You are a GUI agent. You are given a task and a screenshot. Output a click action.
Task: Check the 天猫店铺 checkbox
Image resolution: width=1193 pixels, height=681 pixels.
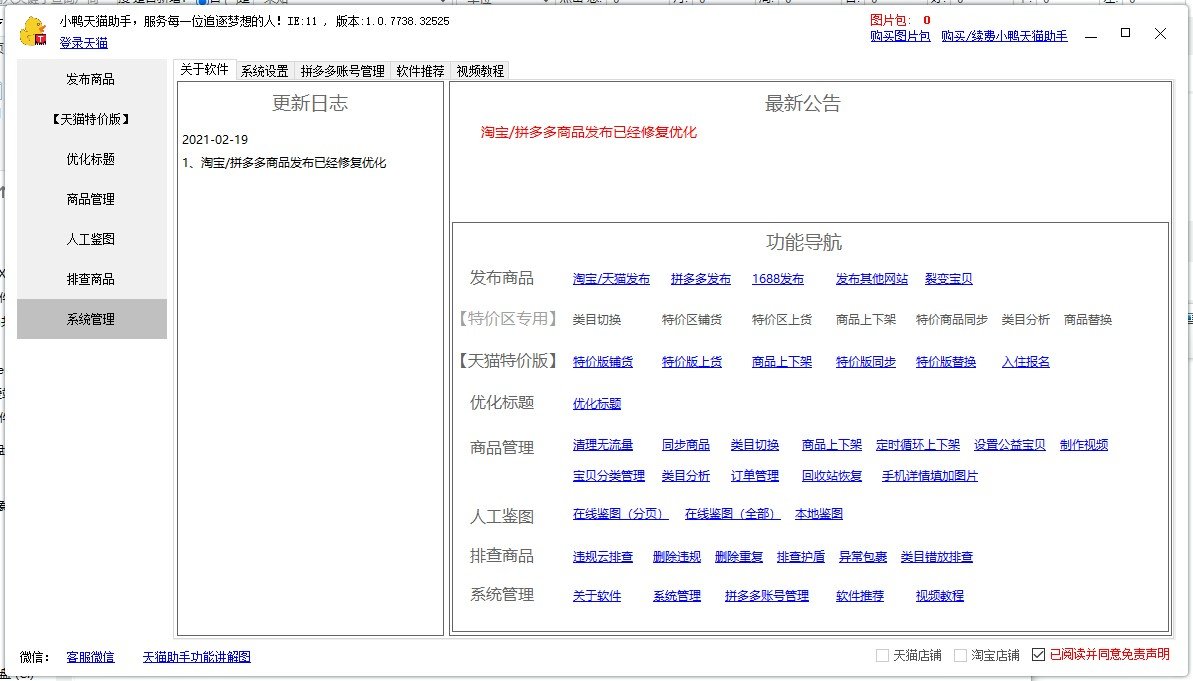click(882, 656)
